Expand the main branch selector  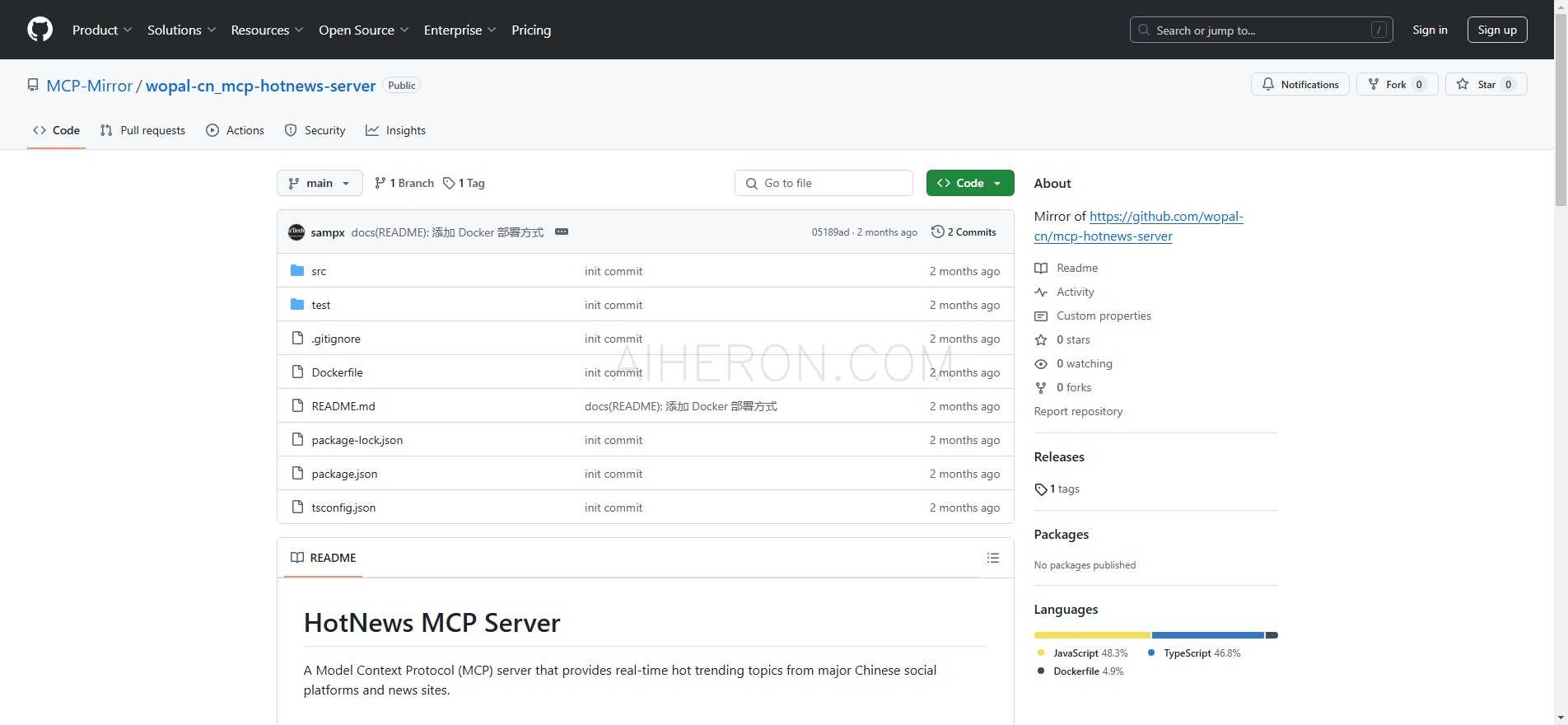(320, 183)
